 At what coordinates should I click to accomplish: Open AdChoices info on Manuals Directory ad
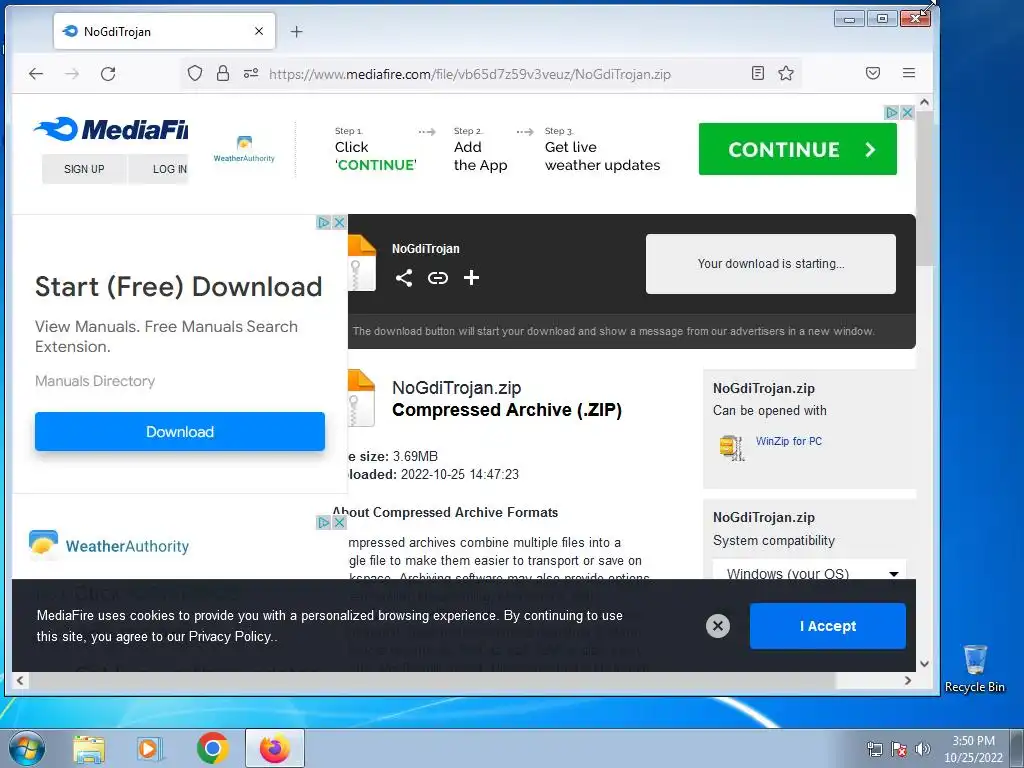pos(324,222)
